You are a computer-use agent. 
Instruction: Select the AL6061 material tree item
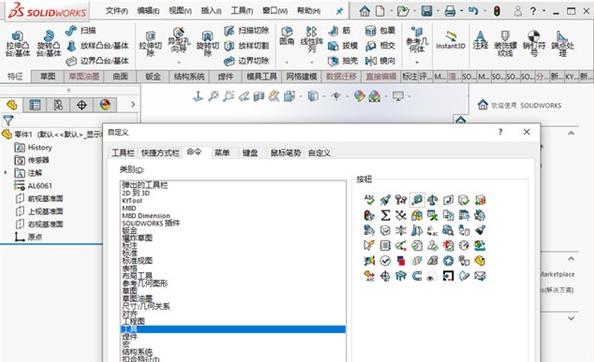(x=33, y=186)
